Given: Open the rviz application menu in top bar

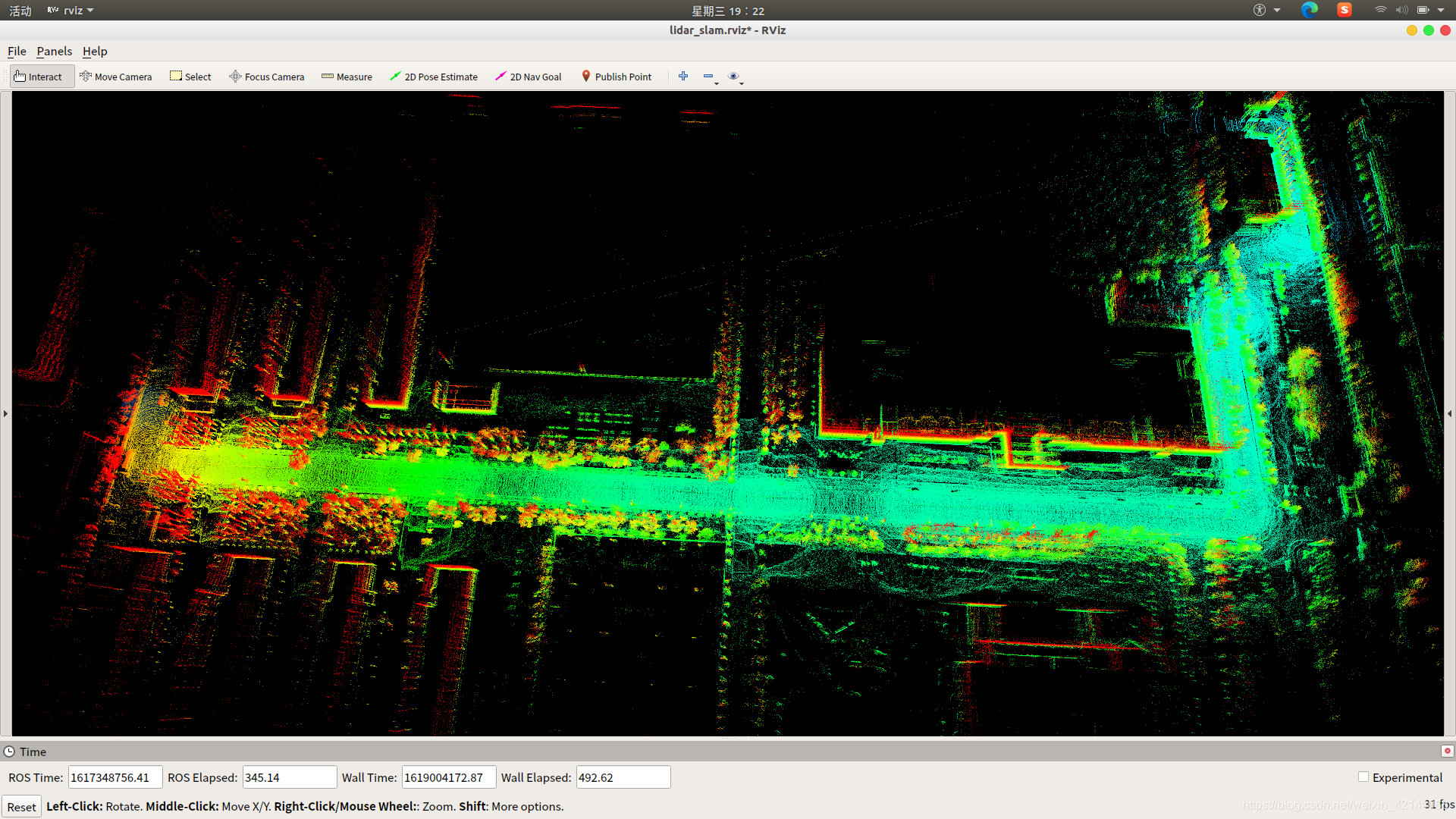Looking at the screenshot, I should tap(72, 11).
